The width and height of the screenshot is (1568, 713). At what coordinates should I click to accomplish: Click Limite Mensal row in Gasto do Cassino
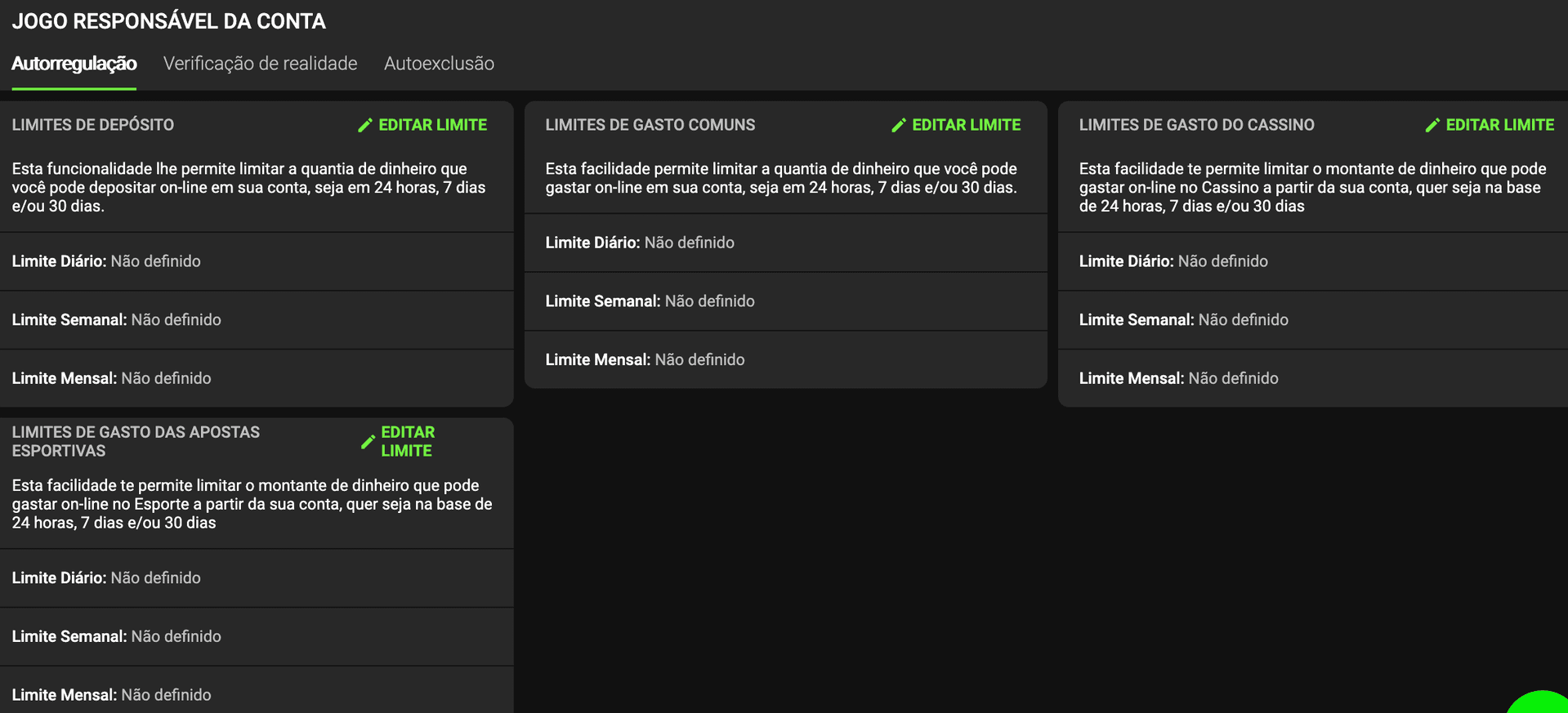(x=1313, y=378)
